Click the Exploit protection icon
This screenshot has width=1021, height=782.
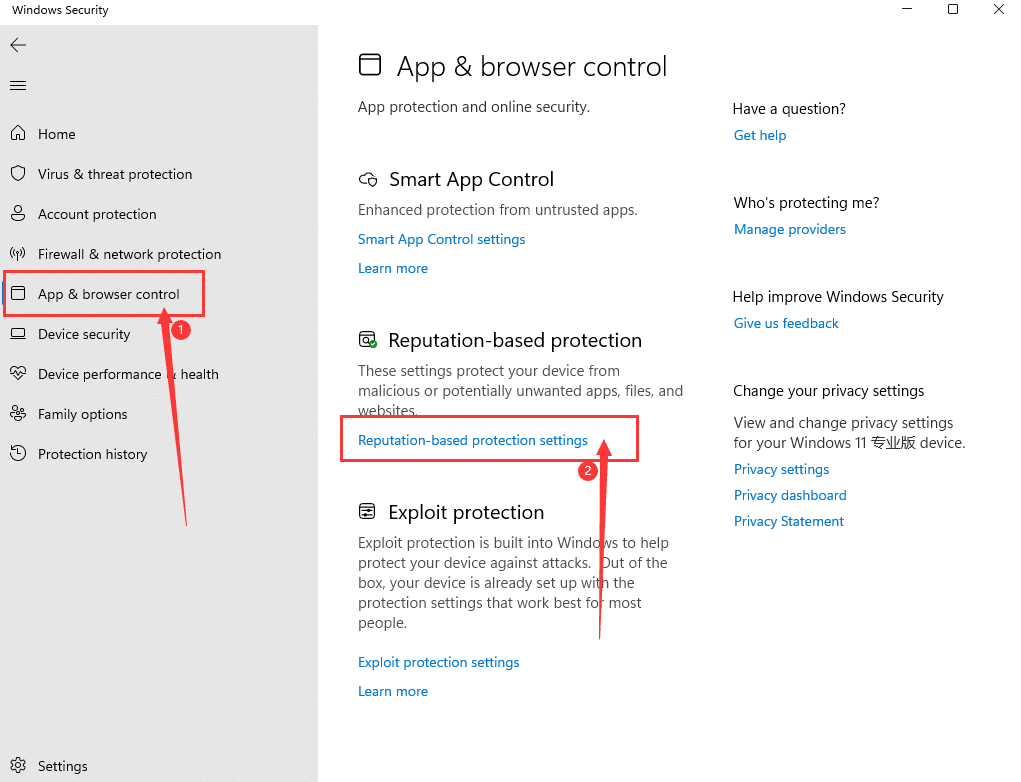coord(367,512)
